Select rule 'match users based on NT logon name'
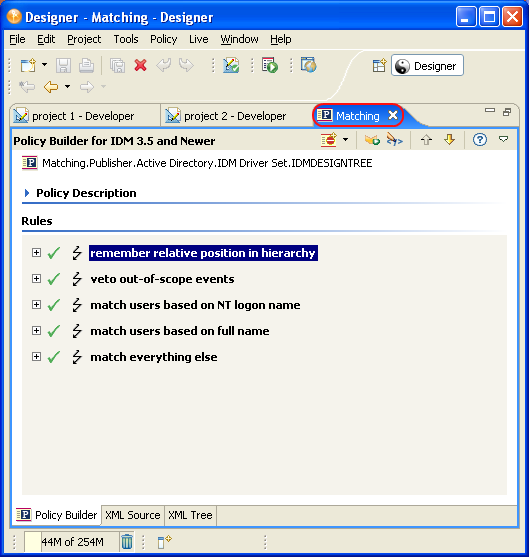This screenshot has width=529, height=557. [195, 305]
